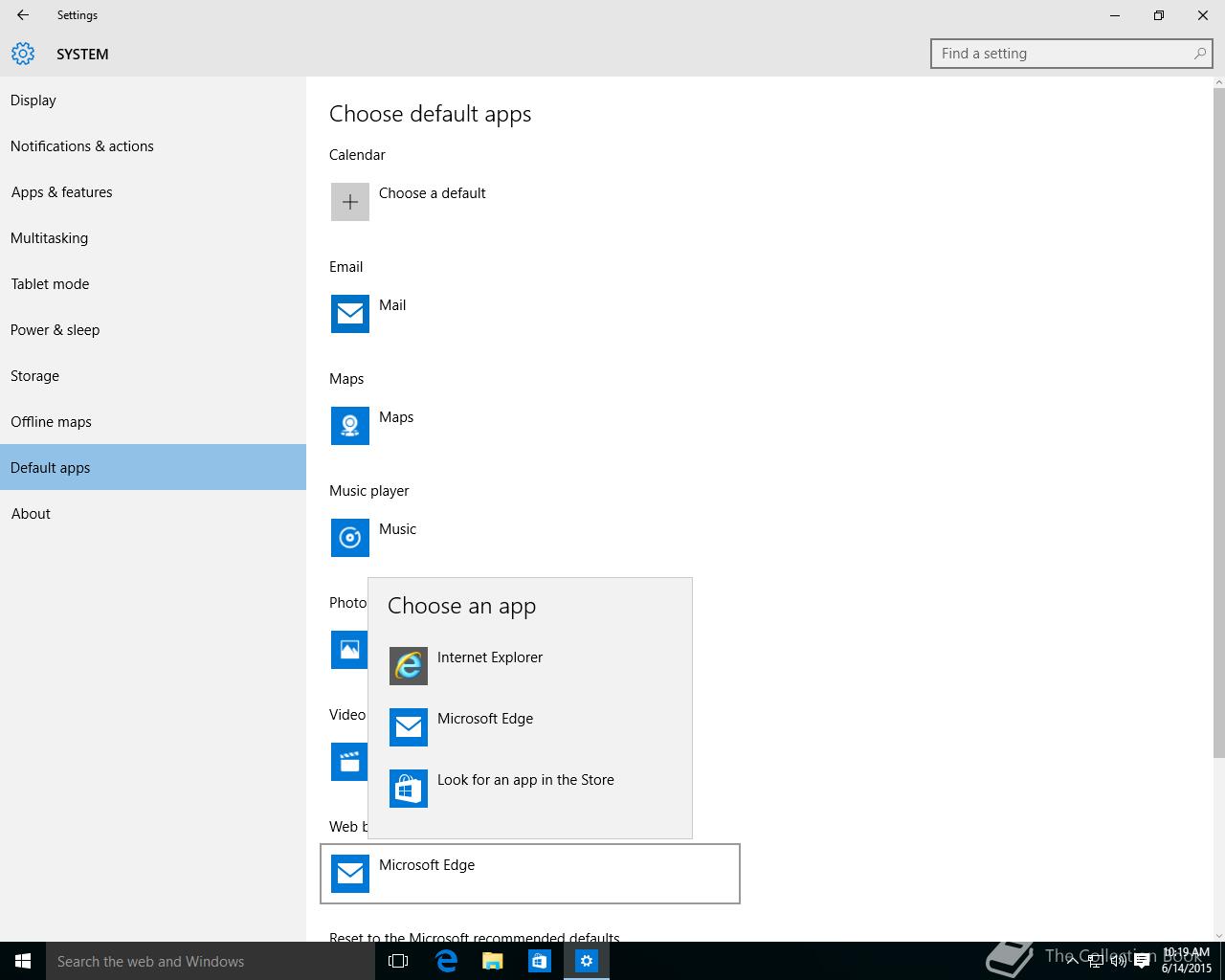Launch Edge browser from taskbar

tap(445, 961)
